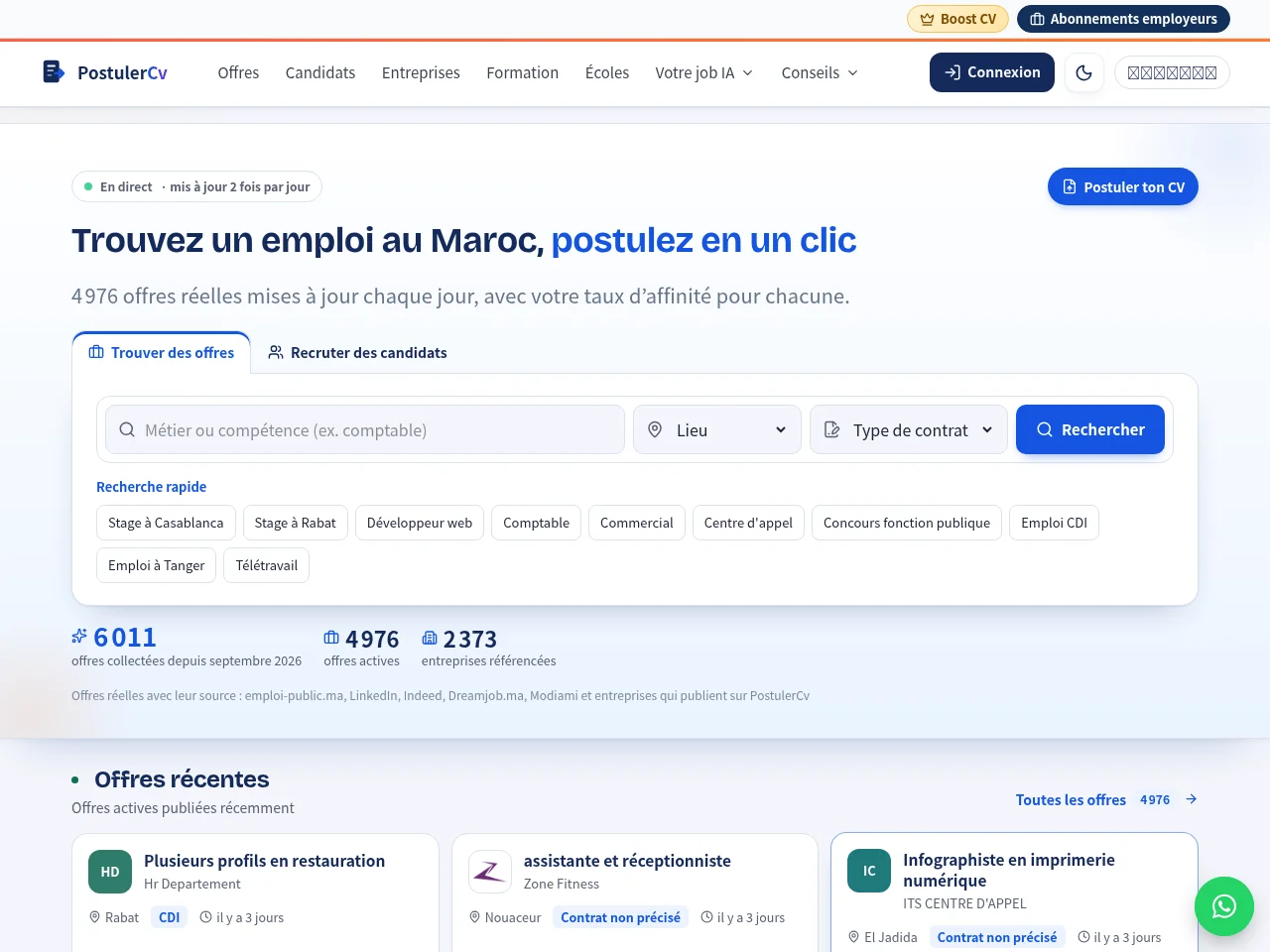Click the ITS CENTRE D'APPEL IC avatar
The image size is (1270, 952).
(869, 871)
